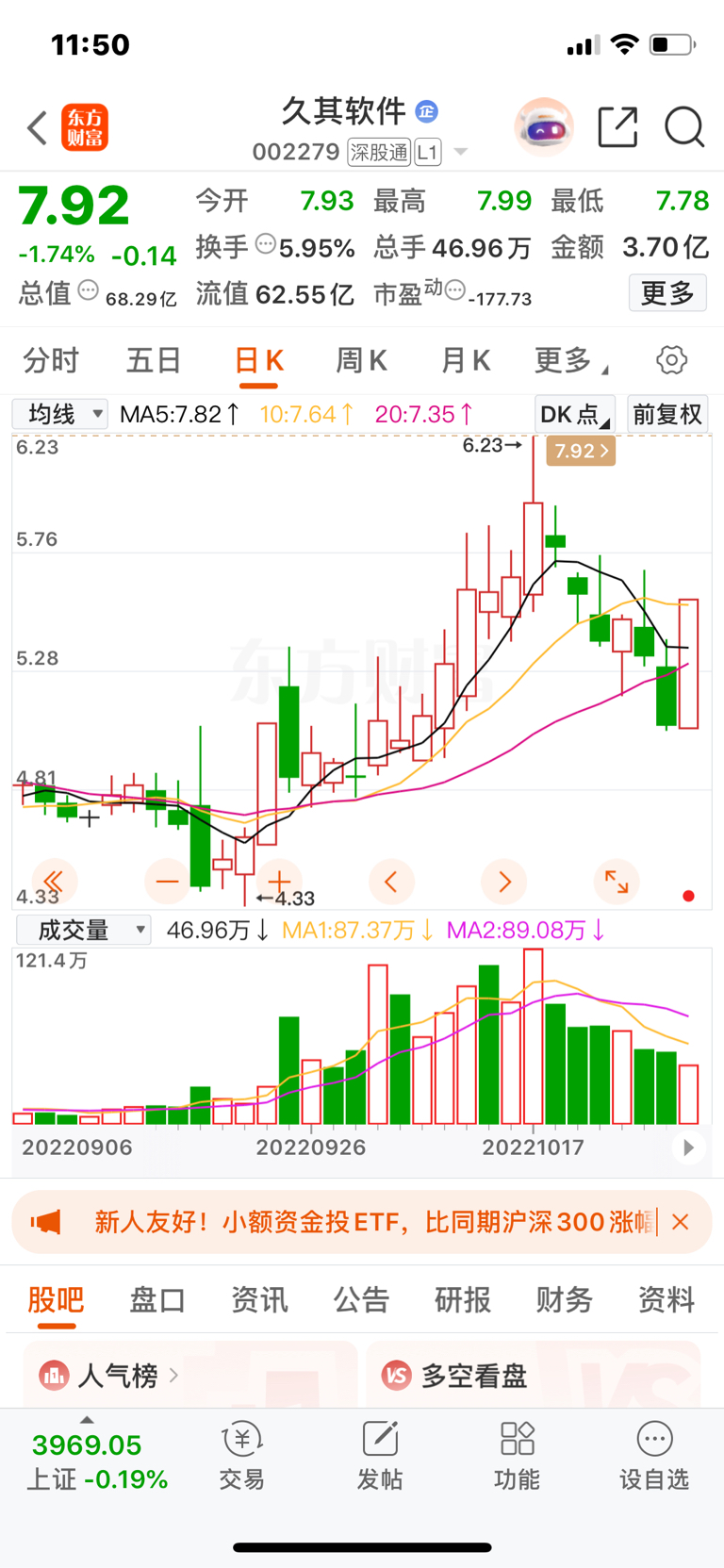
Task: Open the 均线 indicator dropdown
Action: click(x=59, y=414)
